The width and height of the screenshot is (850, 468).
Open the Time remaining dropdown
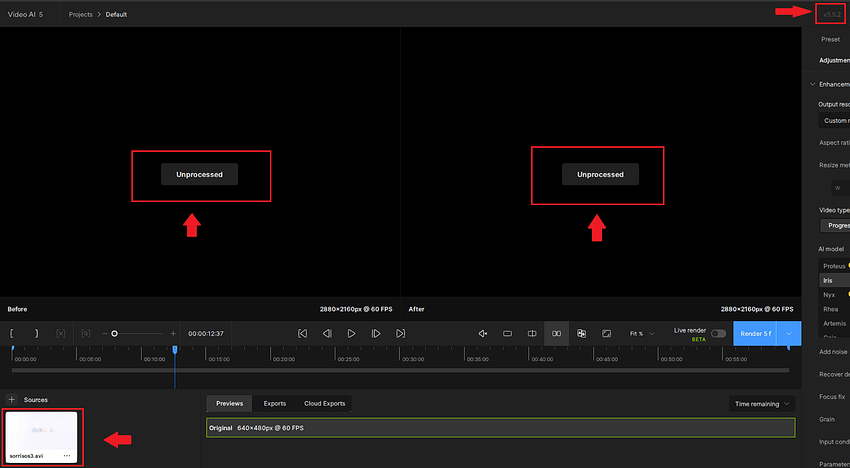point(762,403)
